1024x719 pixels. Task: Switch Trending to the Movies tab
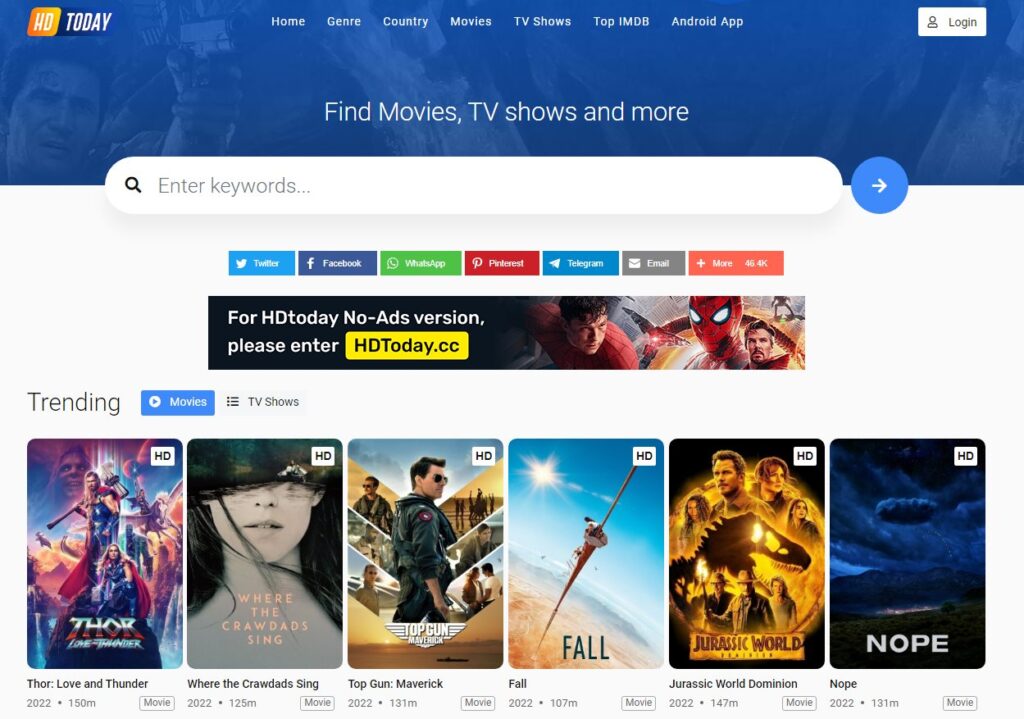tap(178, 402)
